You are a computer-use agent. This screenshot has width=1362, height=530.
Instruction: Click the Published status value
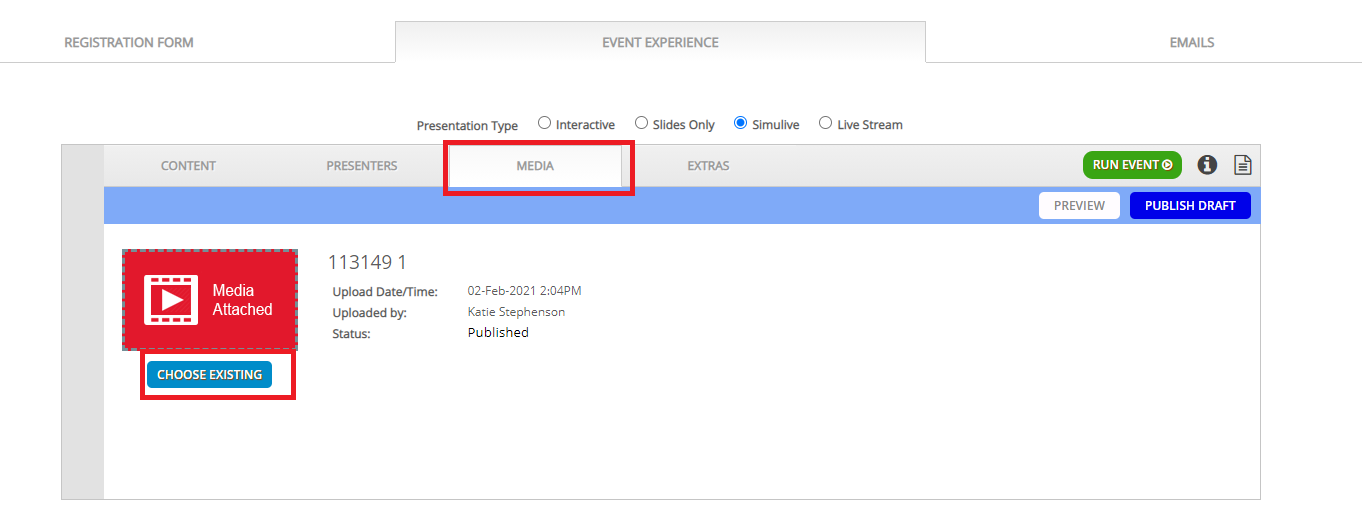coord(498,332)
